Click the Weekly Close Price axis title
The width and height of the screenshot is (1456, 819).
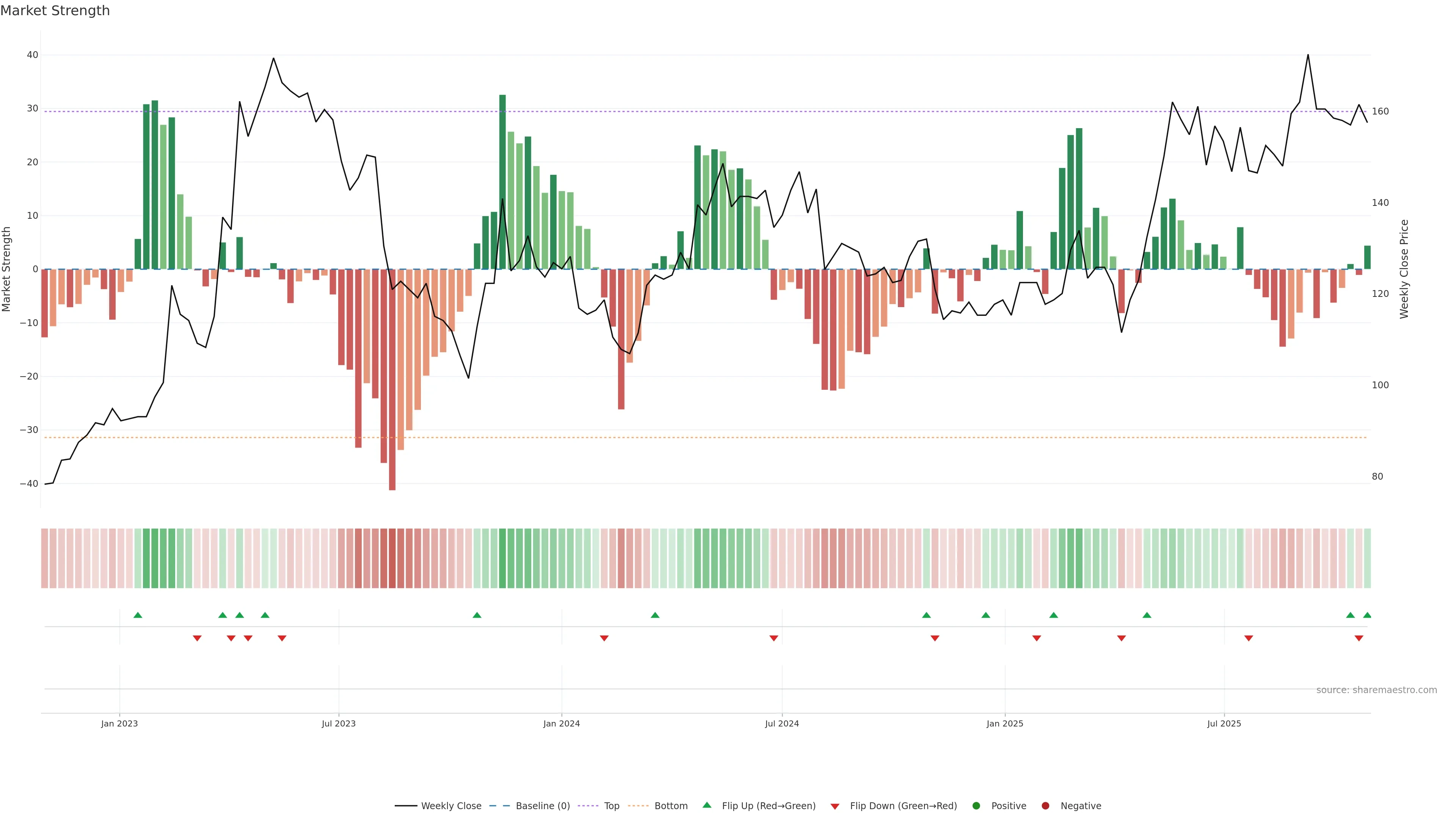(x=1404, y=269)
